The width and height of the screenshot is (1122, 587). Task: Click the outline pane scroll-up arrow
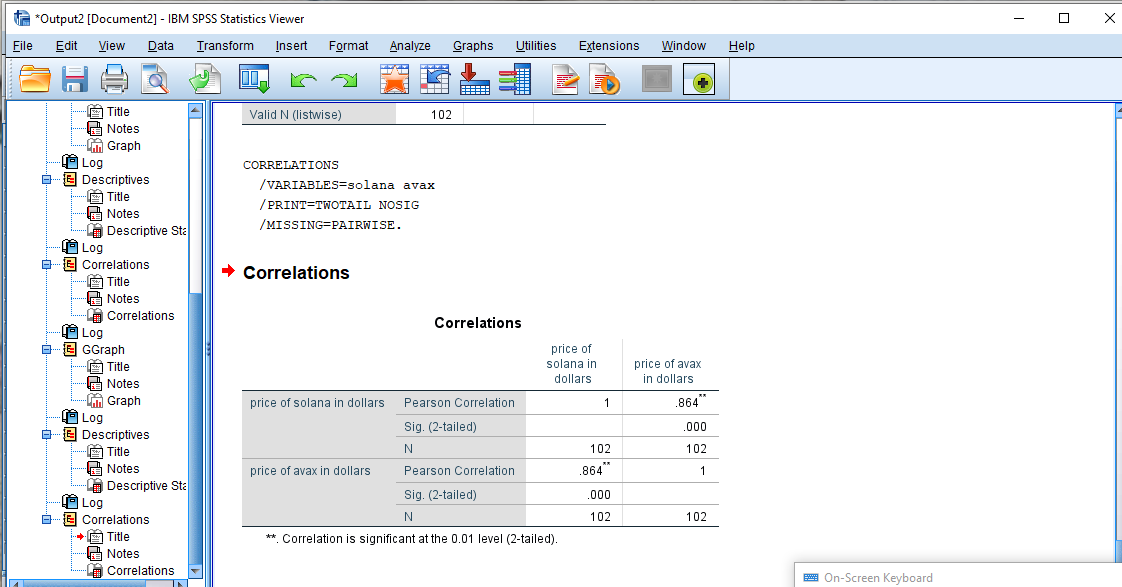tap(195, 110)
